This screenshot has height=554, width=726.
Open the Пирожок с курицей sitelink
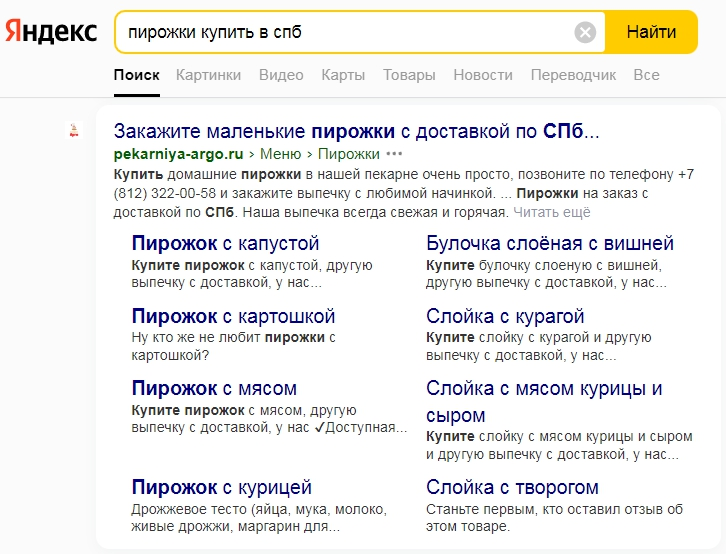221,488
